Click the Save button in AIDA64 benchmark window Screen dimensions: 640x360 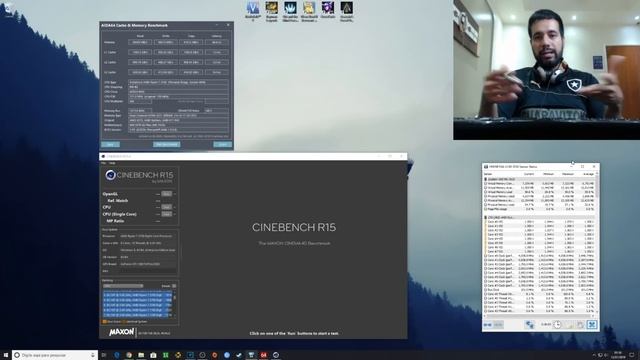pyautogui.click(x=110, y=144)
